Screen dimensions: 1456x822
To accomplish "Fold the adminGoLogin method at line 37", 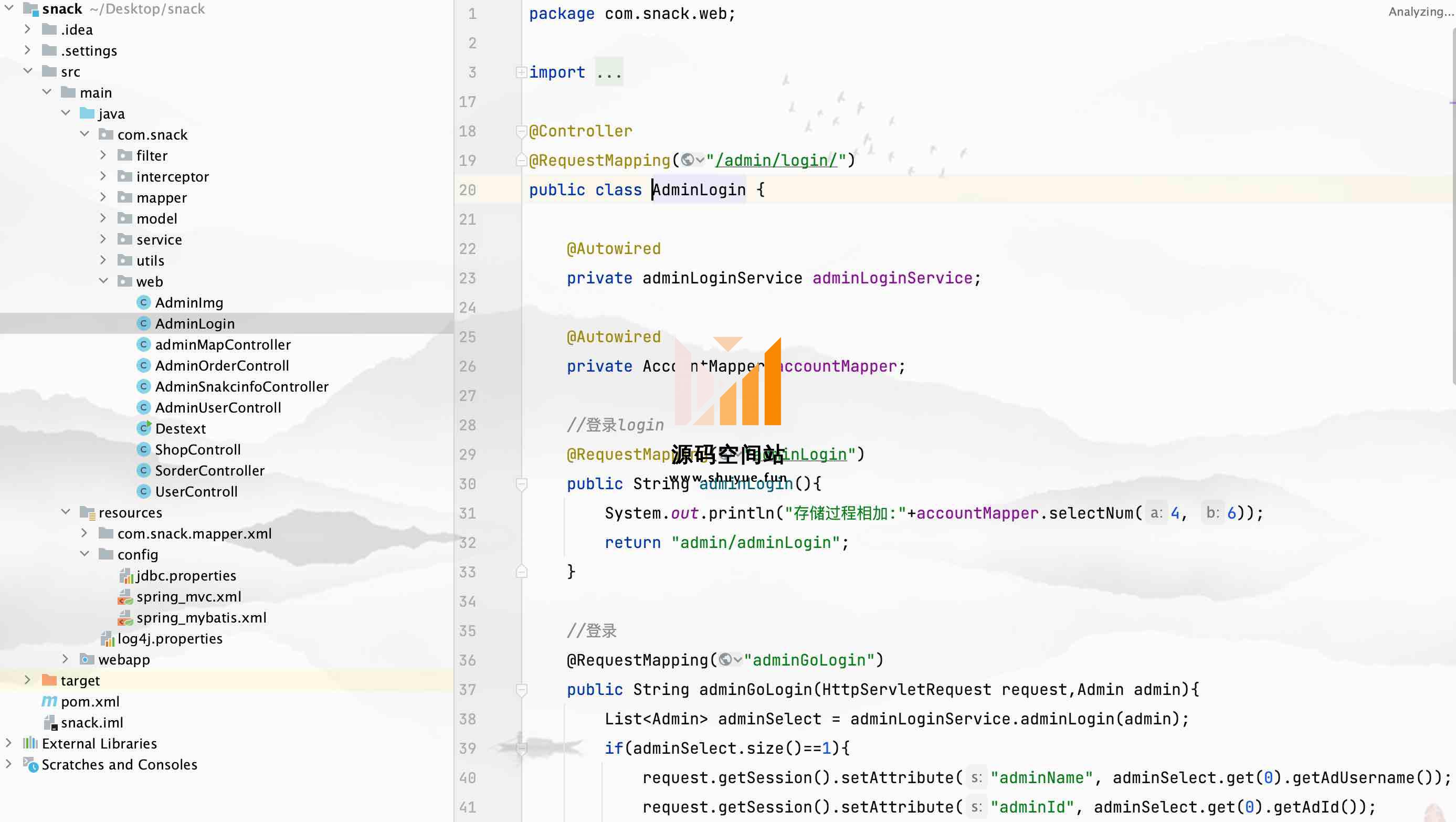I will (x=521, y=690).
